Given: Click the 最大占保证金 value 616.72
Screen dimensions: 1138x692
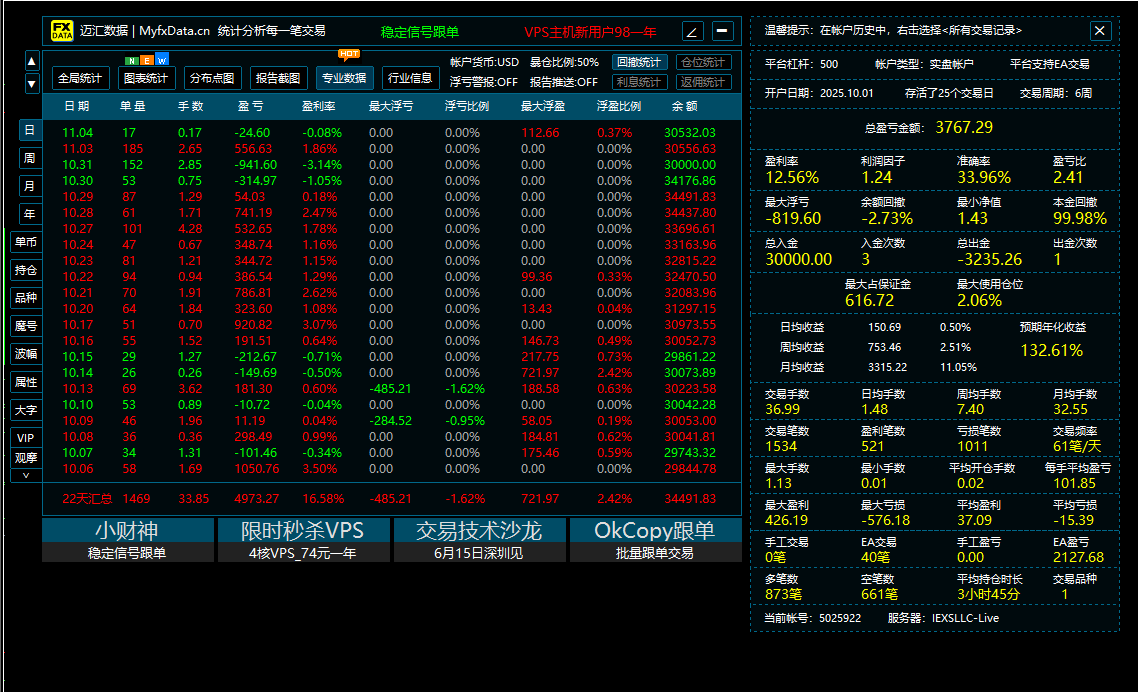Looking at the screenshot, I should tap(869, 301).
